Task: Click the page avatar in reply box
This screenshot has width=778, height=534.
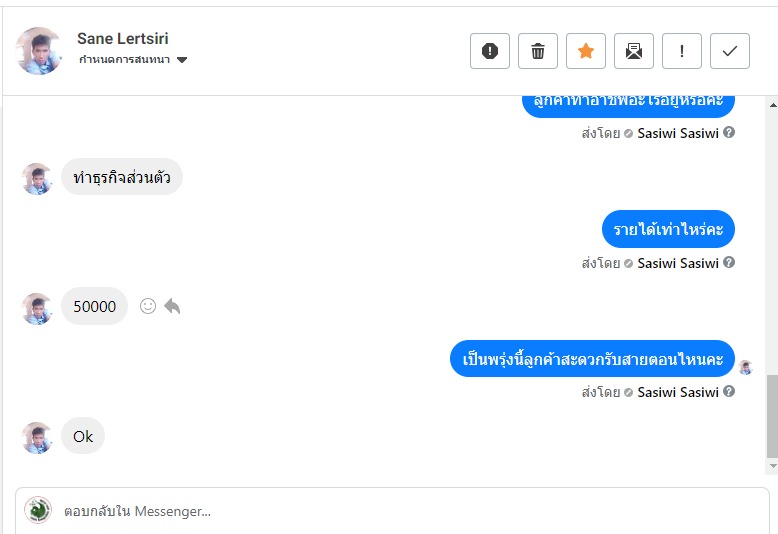Action: tap(38, 510)
